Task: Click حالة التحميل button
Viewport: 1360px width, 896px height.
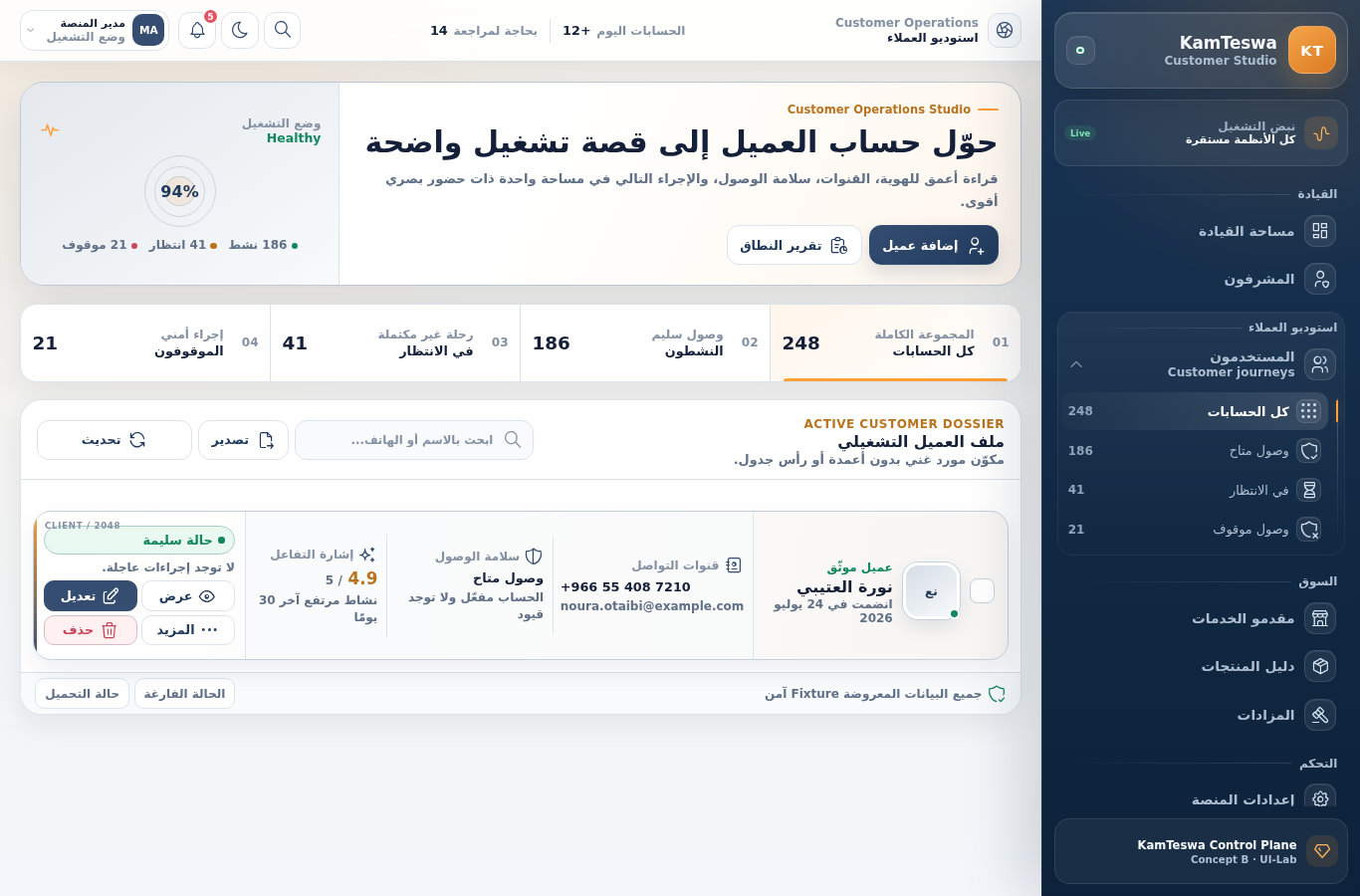Action: [x=82, y=694]
